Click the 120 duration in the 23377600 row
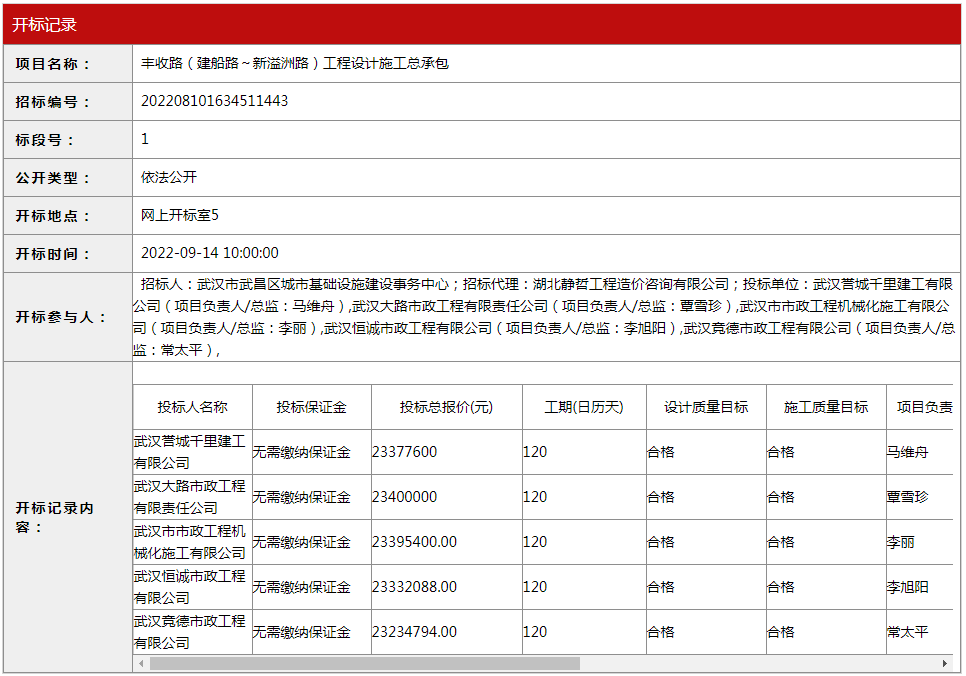 [535, 452]
